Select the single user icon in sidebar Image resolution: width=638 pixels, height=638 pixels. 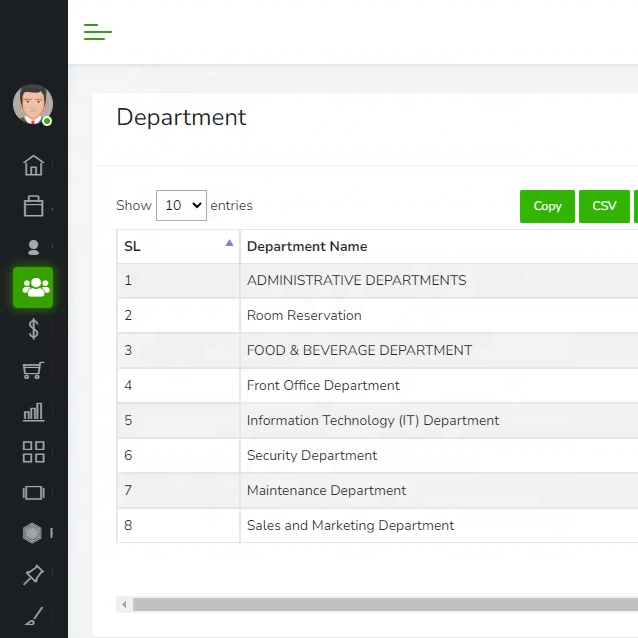click(x=34, y=247)
